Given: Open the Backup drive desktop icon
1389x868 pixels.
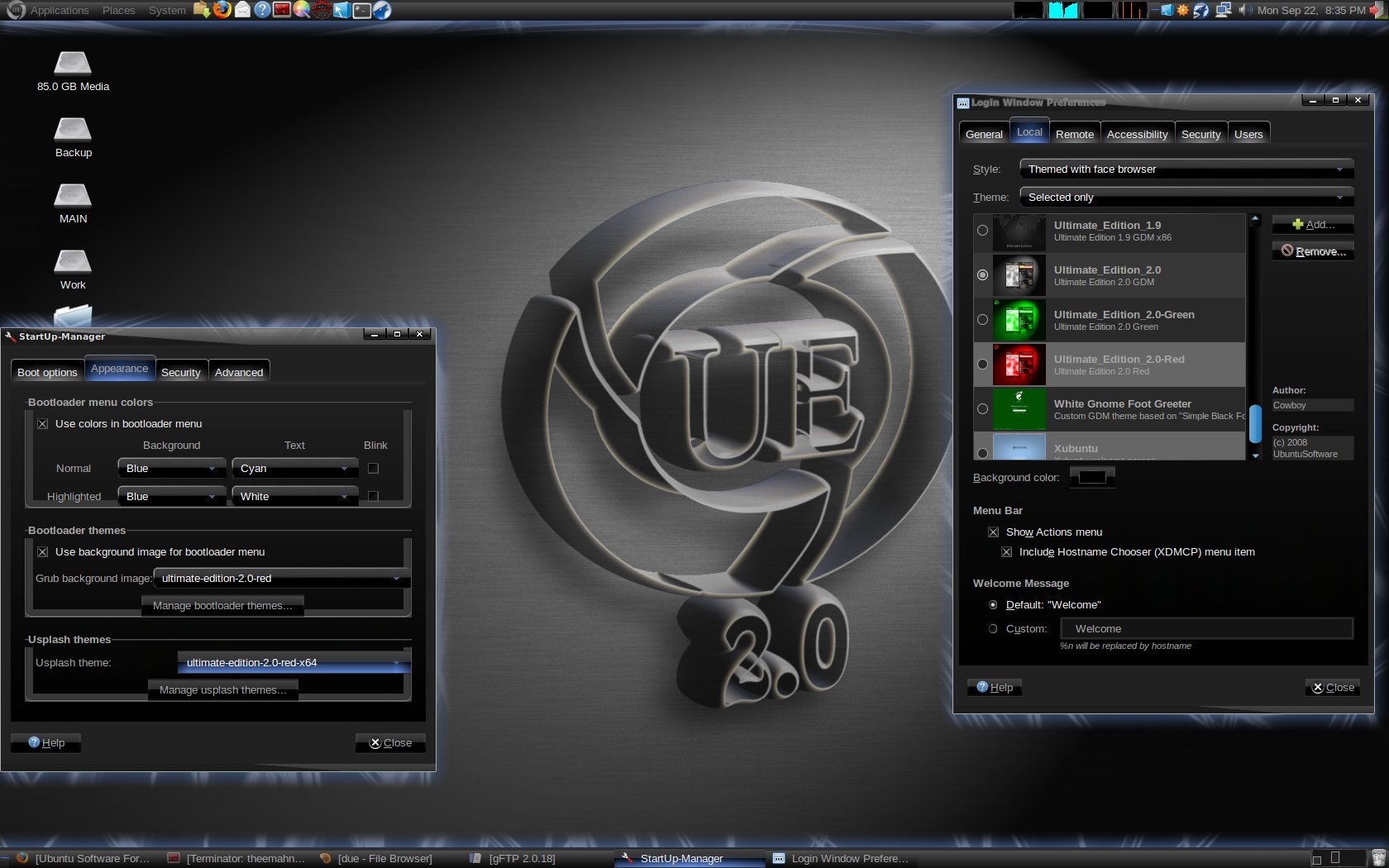Looking at the screenshot, I should coord(73,137).
